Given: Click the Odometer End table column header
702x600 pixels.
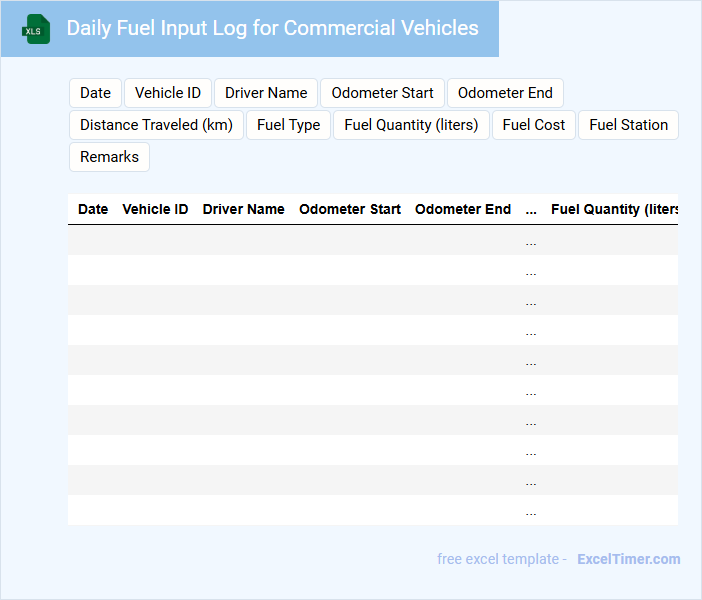Looking at the screenshot, I should point(463,210).
